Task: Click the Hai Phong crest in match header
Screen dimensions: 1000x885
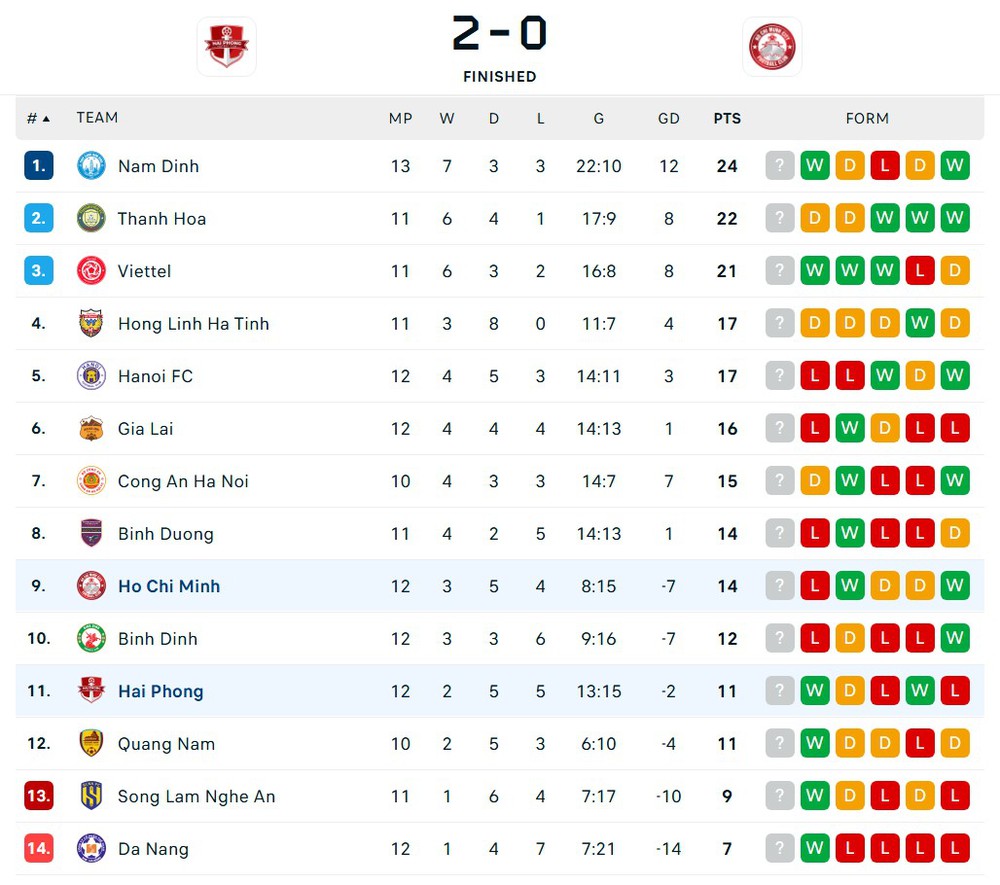Action: click(x=226, y=46)
